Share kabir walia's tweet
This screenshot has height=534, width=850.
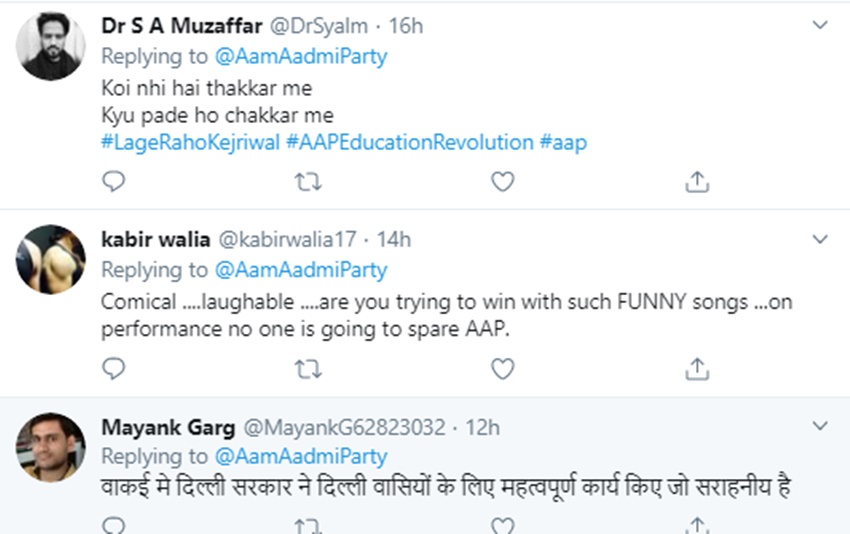tap(697, 369)
